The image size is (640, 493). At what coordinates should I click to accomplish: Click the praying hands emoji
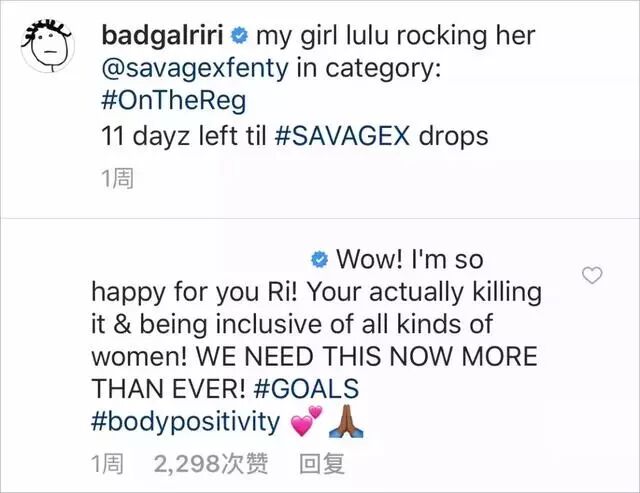[346, 421]
